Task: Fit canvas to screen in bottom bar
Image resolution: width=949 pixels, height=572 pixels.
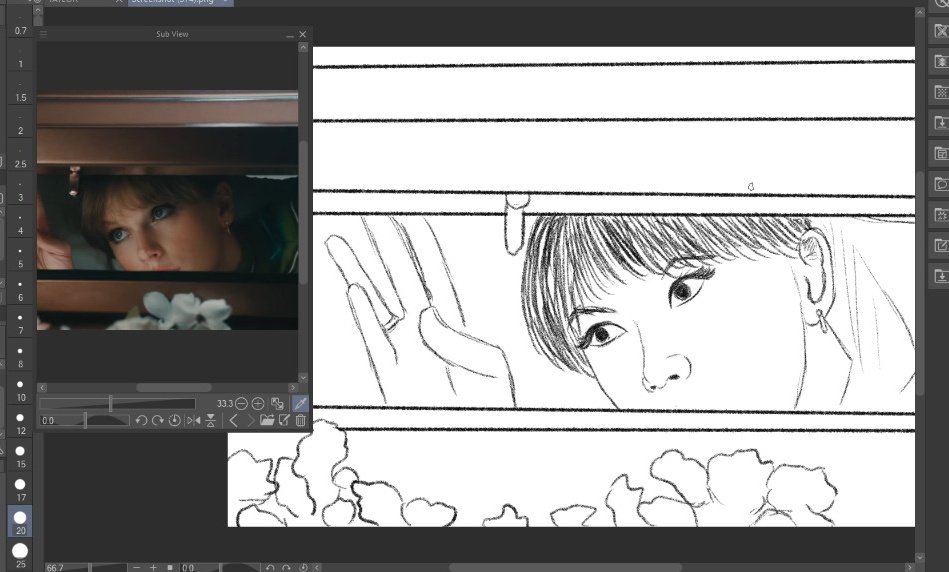Action: [170, 567]
